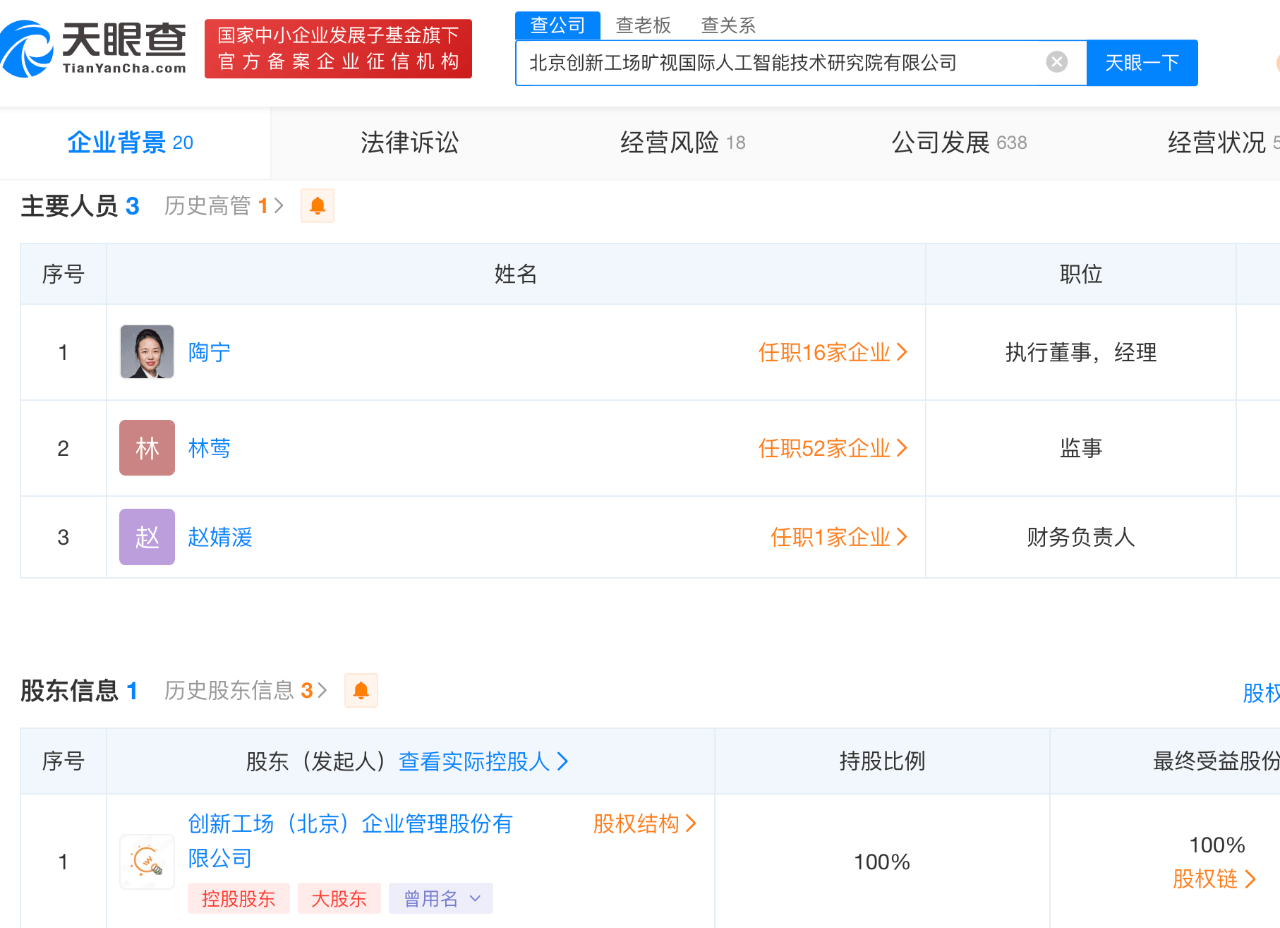Screen dimensions: 1280x928
Task: Click the bell alert icon beside 股东信息
Action: pyautogui.click(x=361, y=690)
